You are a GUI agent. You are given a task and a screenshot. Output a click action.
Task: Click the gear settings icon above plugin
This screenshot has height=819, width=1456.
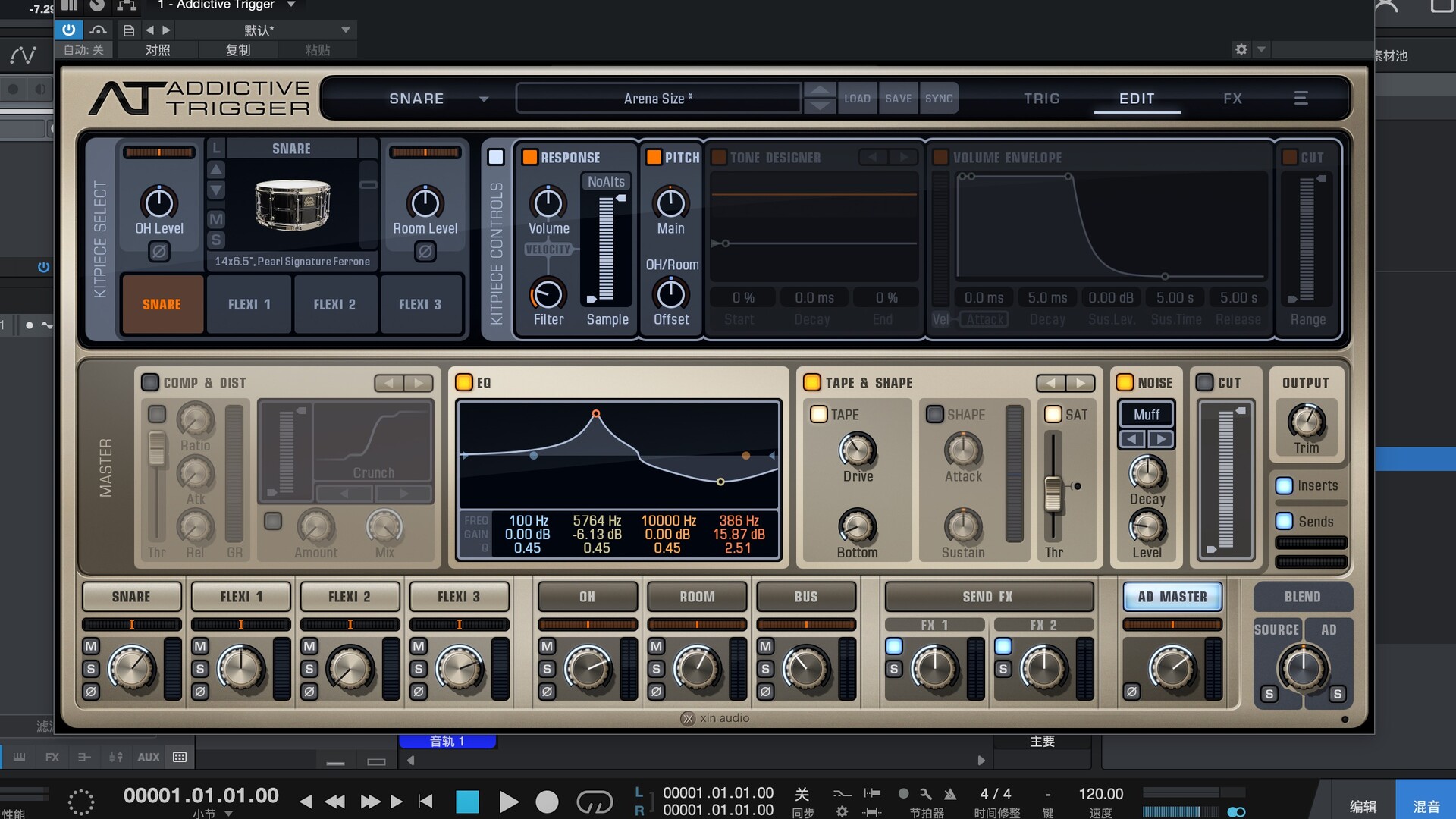(x=1241, y=49)
